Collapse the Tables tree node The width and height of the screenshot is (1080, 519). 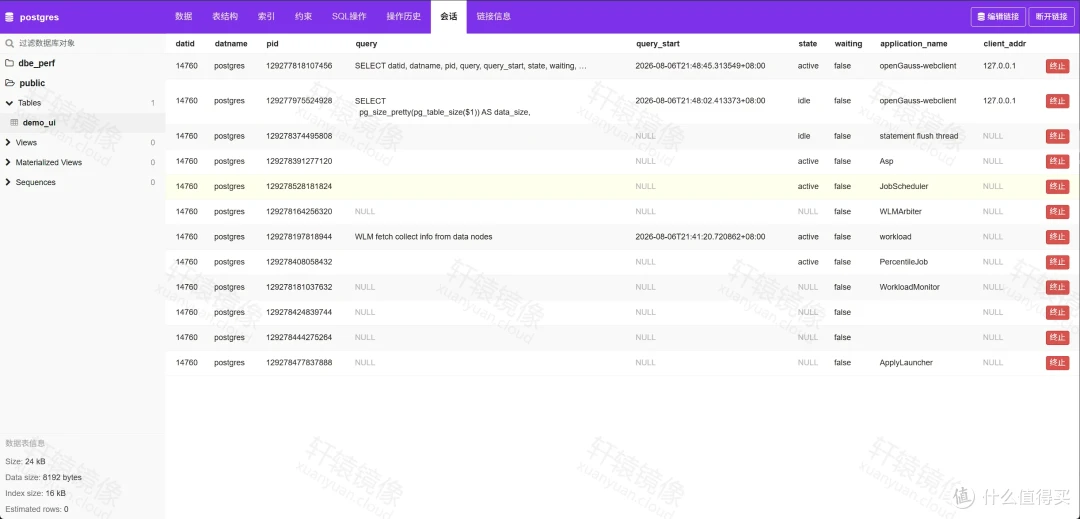[x=9, y=103]
